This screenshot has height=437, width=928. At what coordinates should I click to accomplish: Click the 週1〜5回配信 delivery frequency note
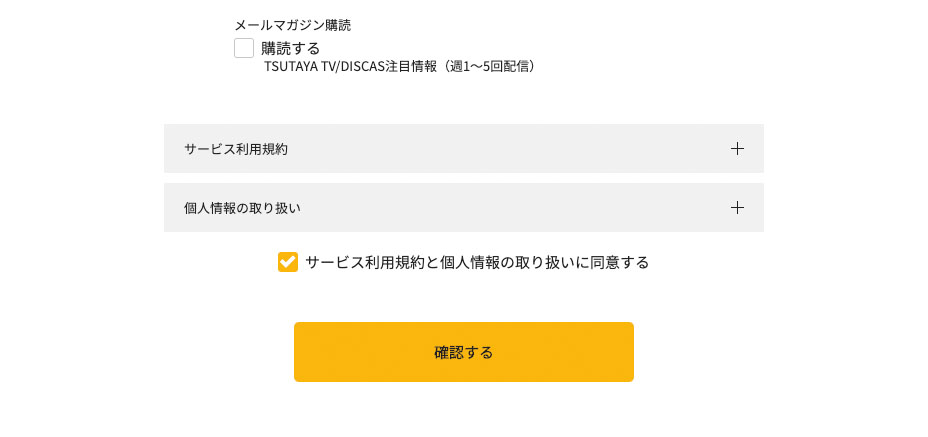491,66
